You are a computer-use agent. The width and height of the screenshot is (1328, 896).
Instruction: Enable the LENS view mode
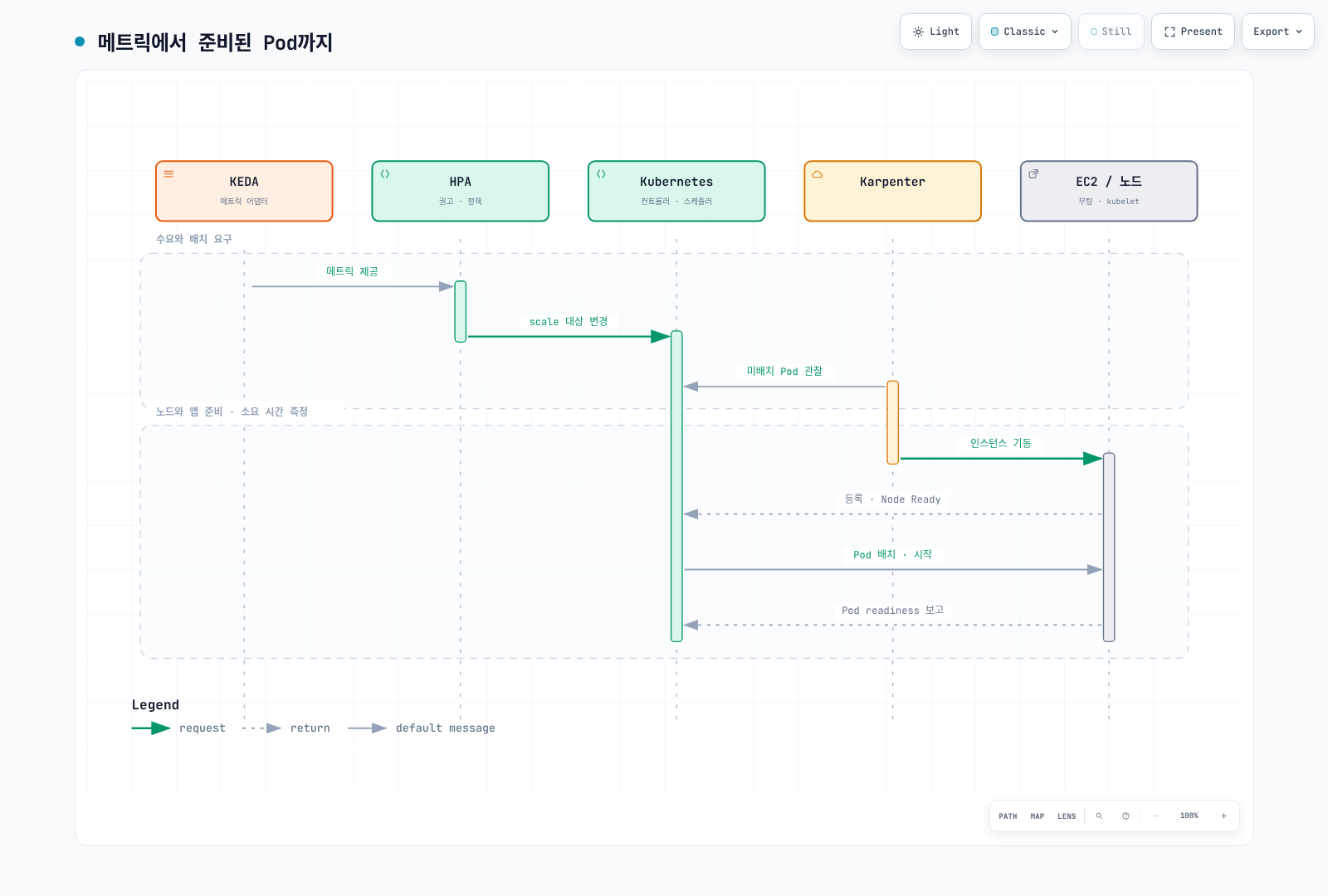pos(1067,816)
